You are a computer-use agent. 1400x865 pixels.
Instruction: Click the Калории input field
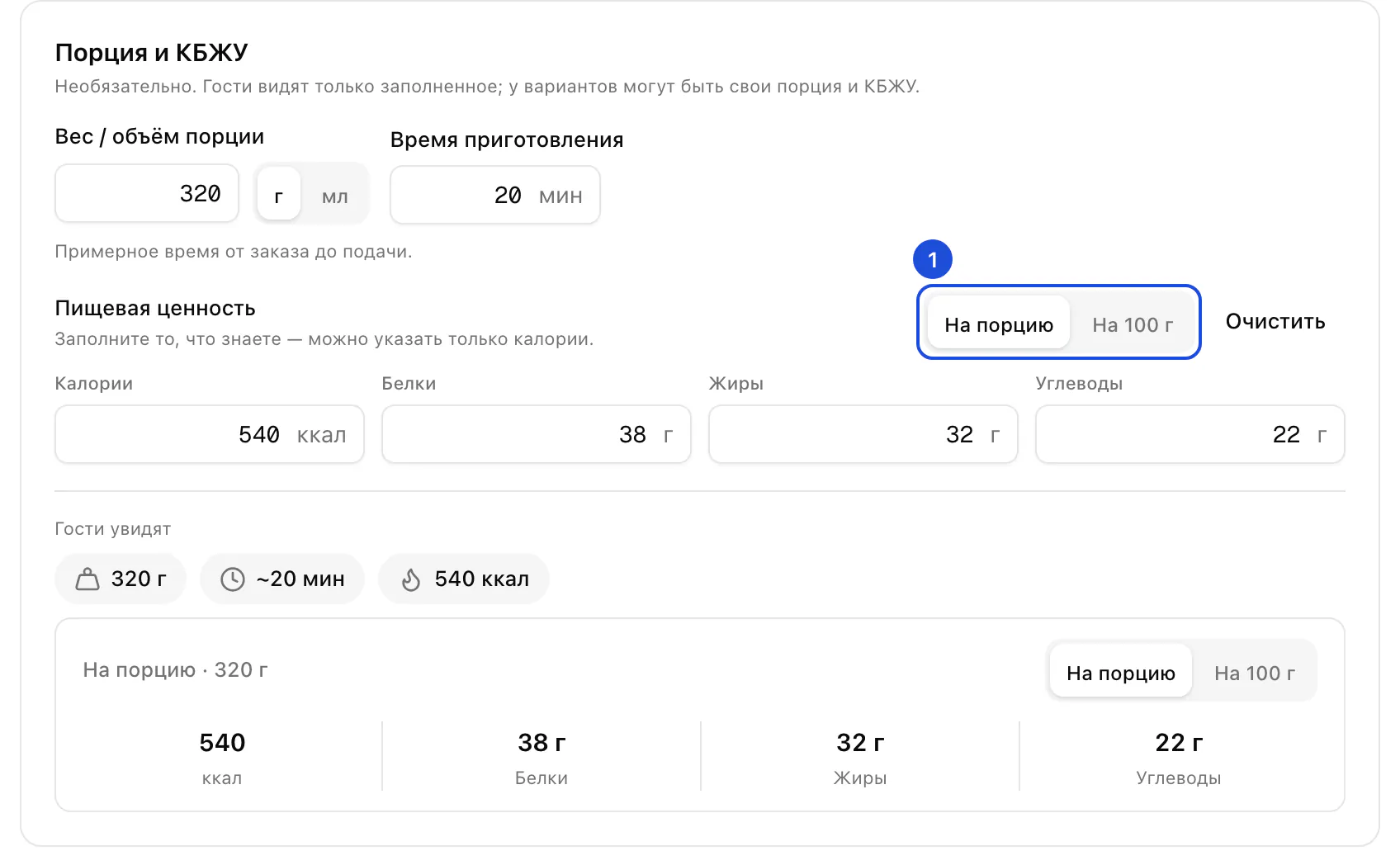pos(210,434)
